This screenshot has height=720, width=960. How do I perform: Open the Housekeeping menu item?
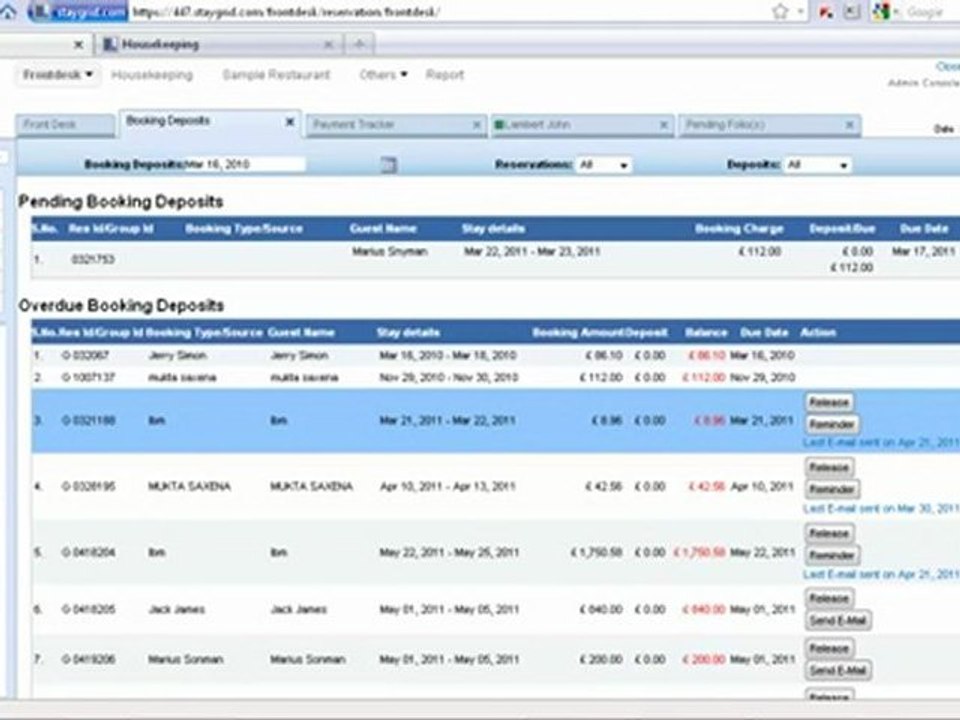[152, 75]
